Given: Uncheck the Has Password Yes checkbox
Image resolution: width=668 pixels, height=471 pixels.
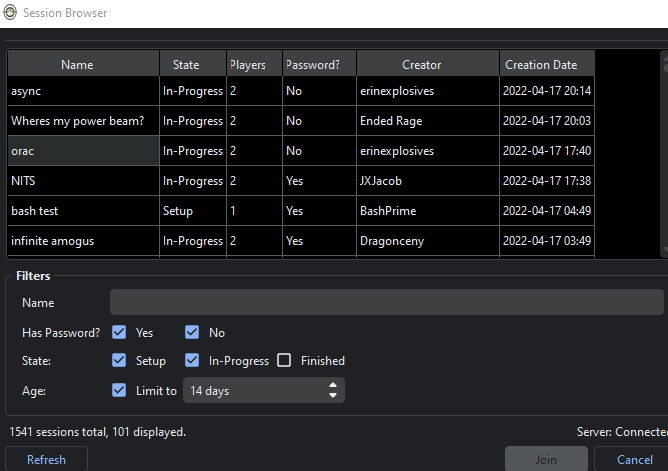Looking at the screenshot, I should [119, 332].
